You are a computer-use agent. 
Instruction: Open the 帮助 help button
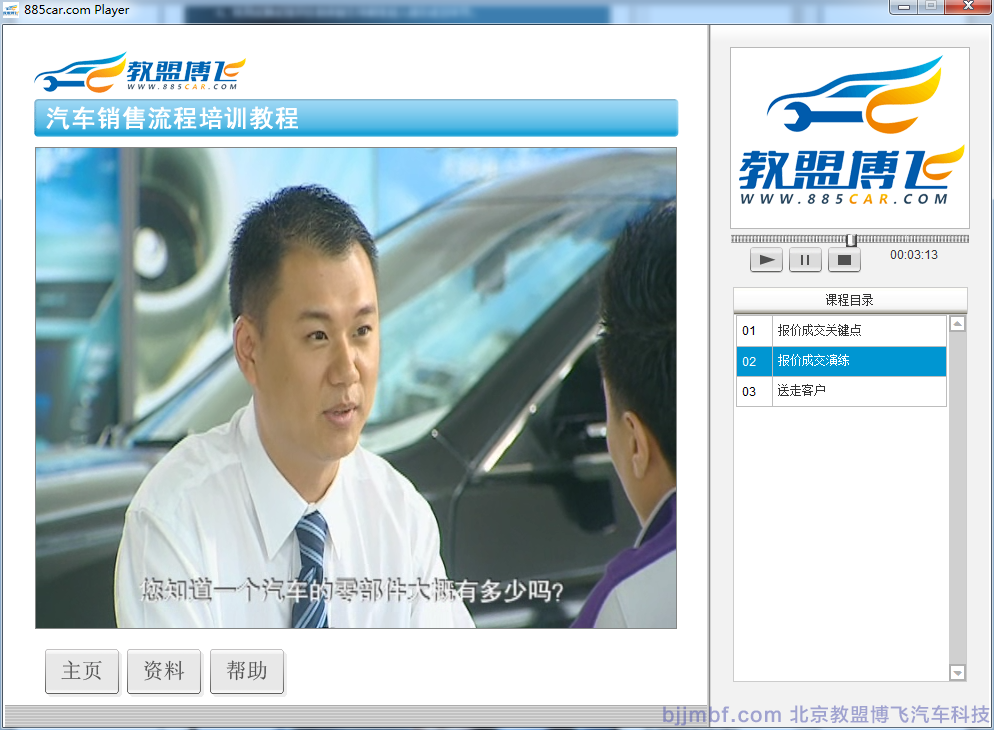tap(247, 671)
